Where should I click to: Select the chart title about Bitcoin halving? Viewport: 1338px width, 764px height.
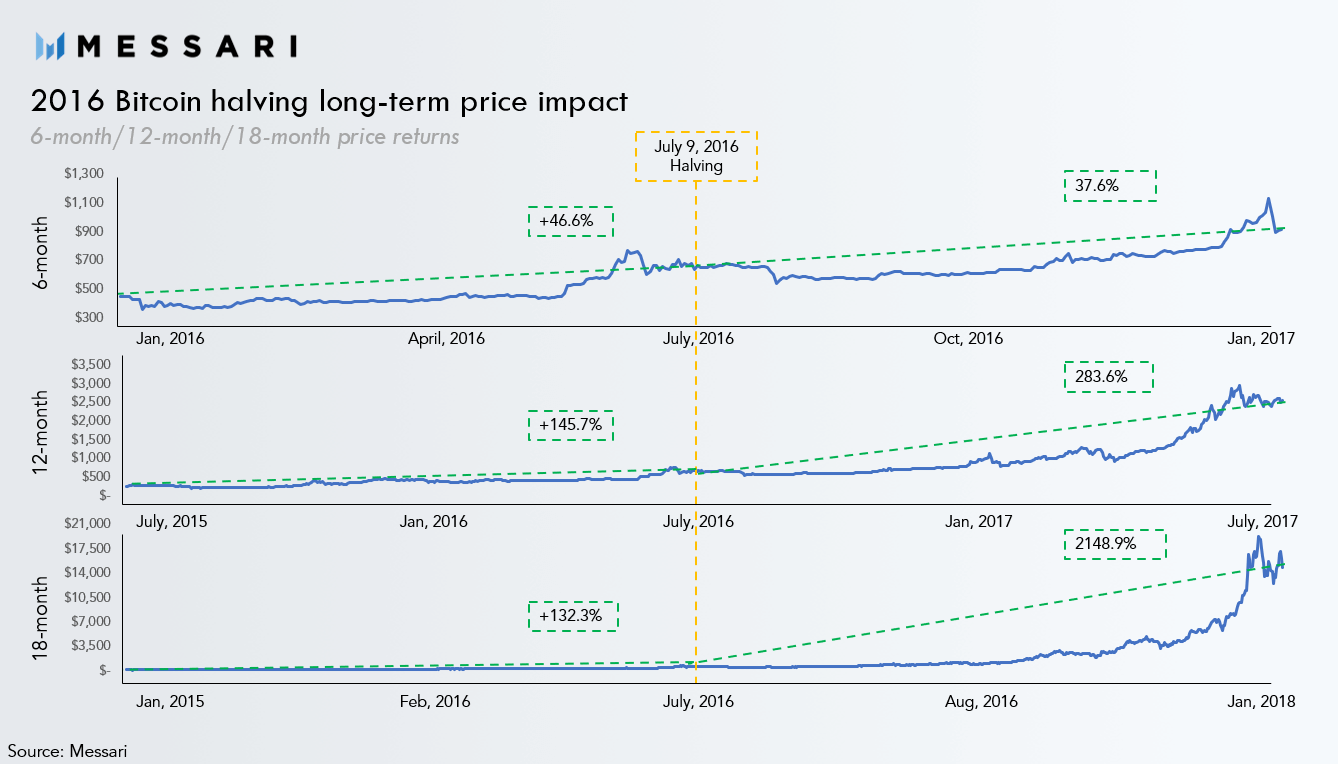coord(330,101)
